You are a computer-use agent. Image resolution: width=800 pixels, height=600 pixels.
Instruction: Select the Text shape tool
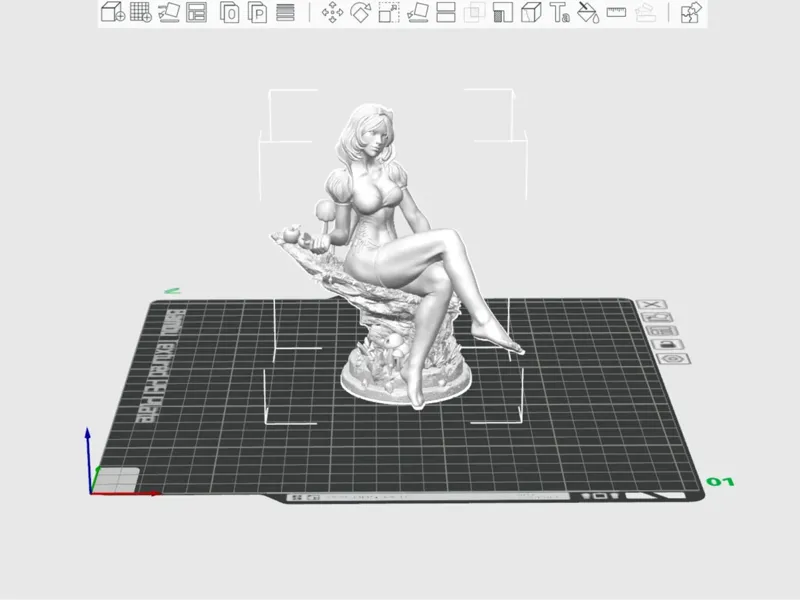click(x=560, y=12)
